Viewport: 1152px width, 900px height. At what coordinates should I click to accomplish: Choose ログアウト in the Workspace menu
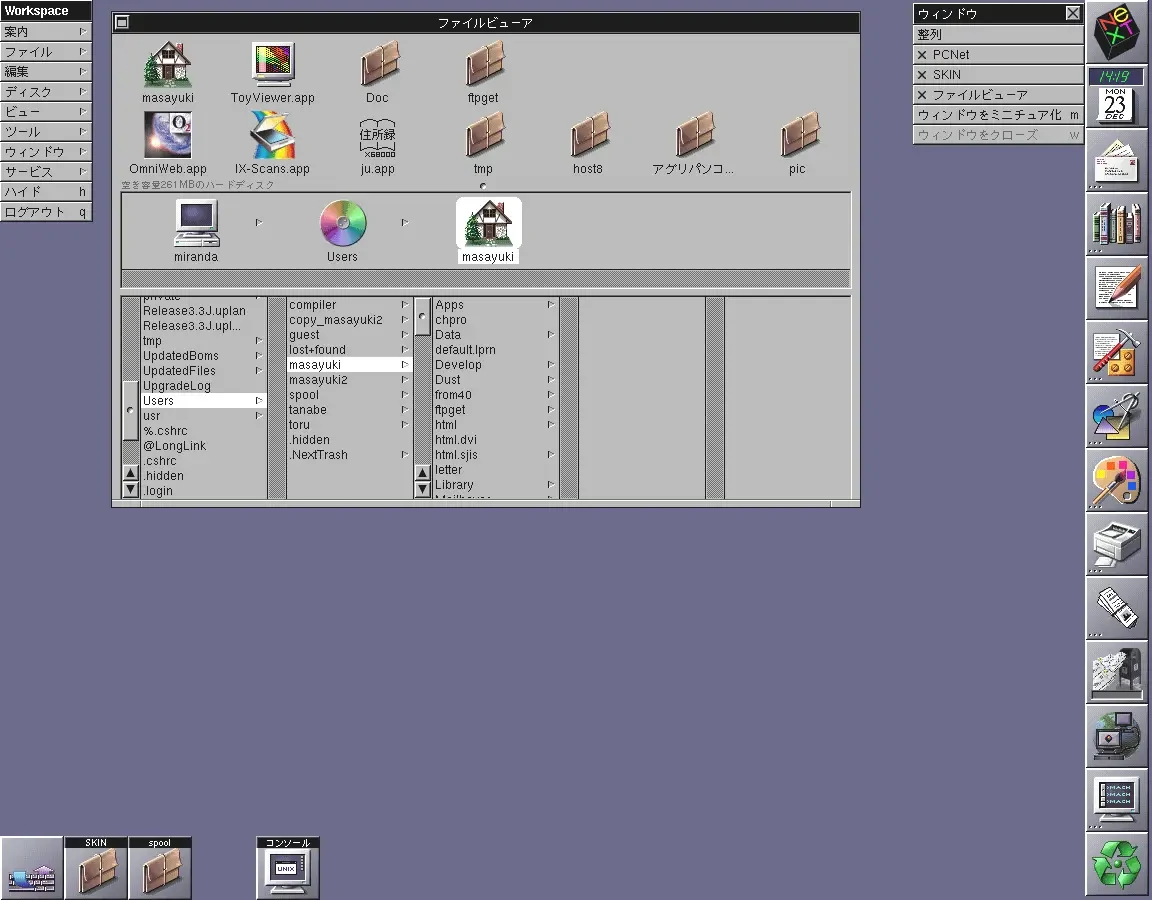pyautogui.click(x=45, y=211)
